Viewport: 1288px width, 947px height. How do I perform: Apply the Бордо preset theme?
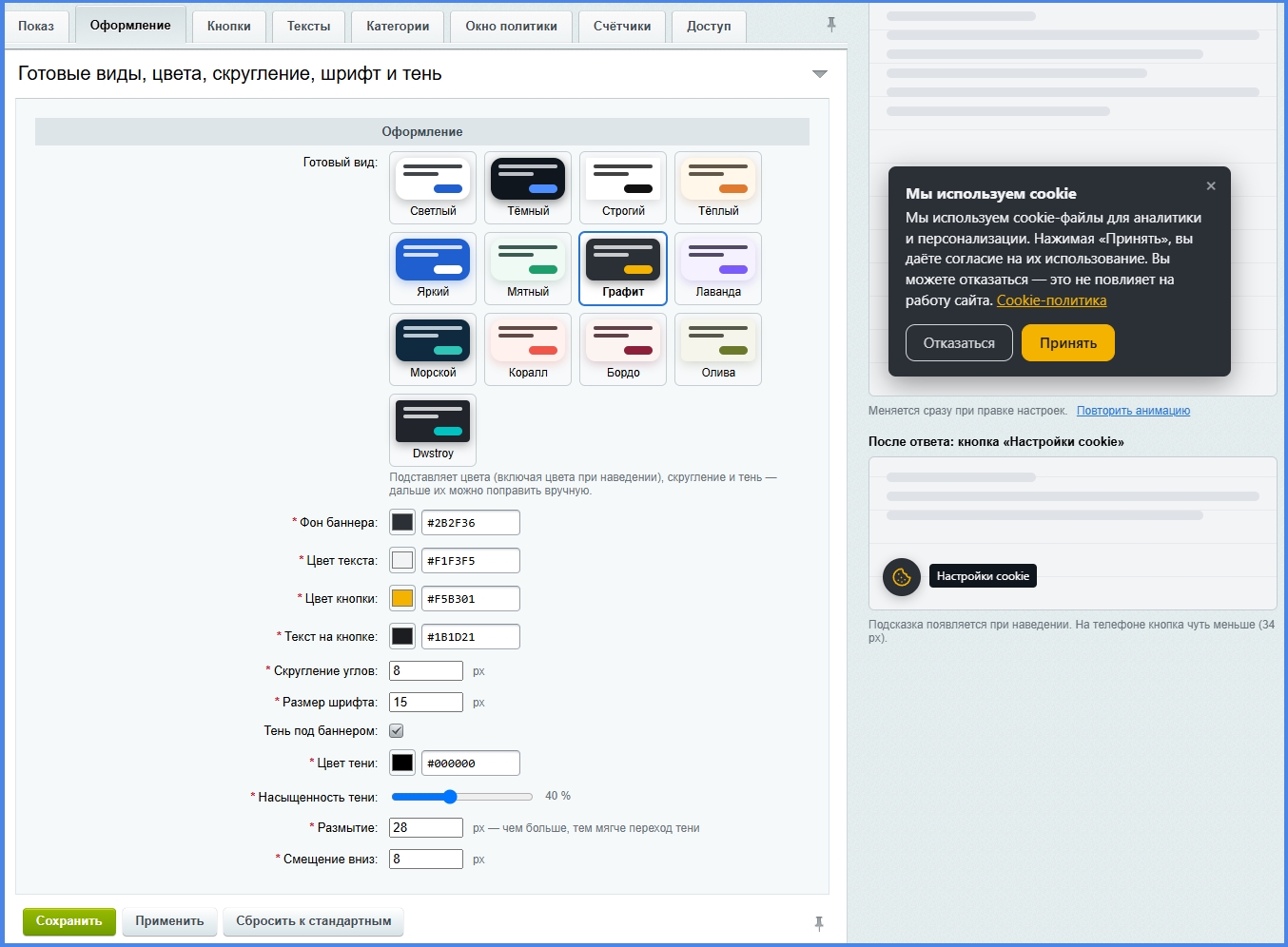point(623,349)
